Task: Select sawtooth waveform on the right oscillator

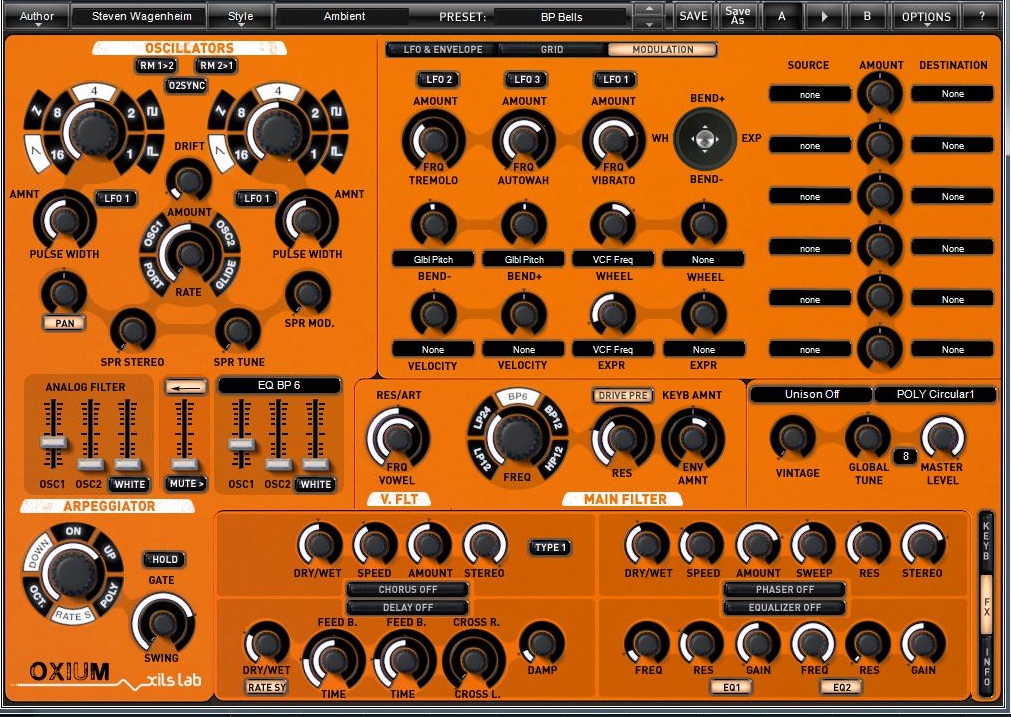Action: [x=221, y=110]
